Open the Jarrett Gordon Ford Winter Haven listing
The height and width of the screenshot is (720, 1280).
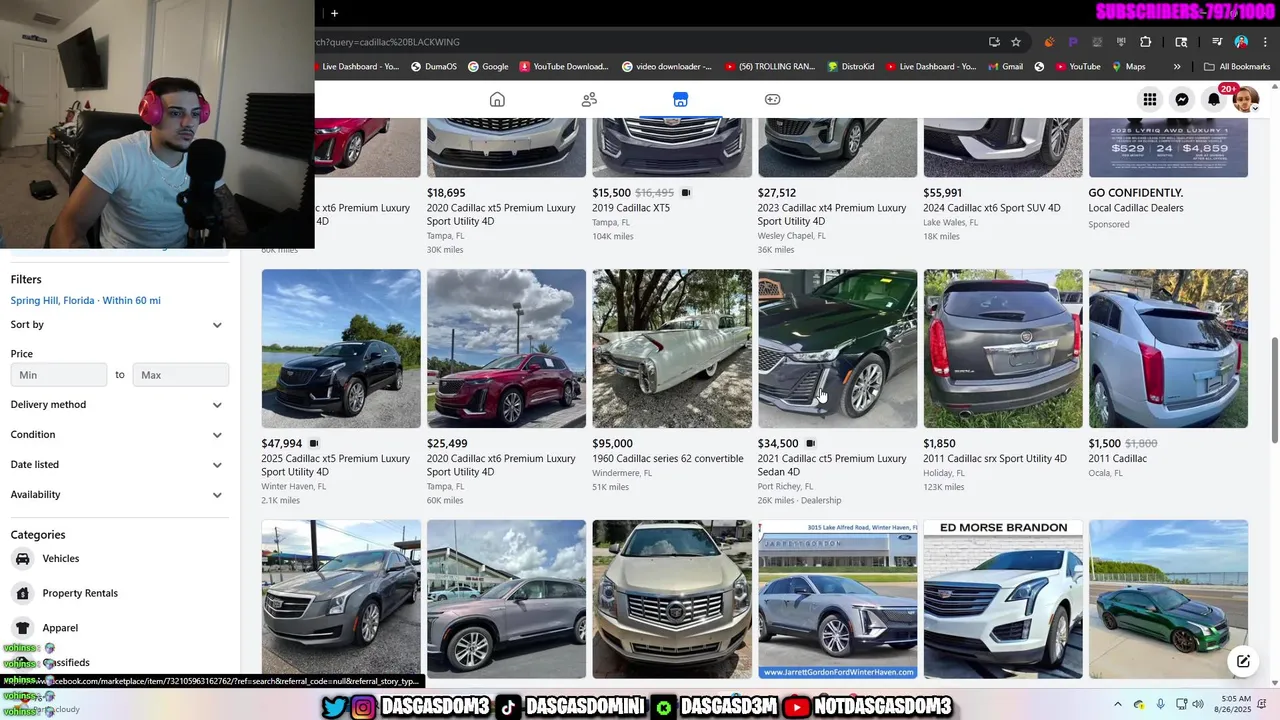837,599
